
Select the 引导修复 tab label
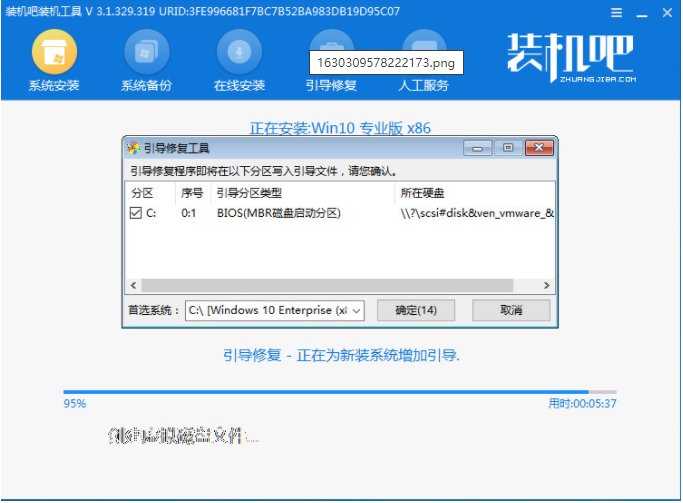click(331, 85)
